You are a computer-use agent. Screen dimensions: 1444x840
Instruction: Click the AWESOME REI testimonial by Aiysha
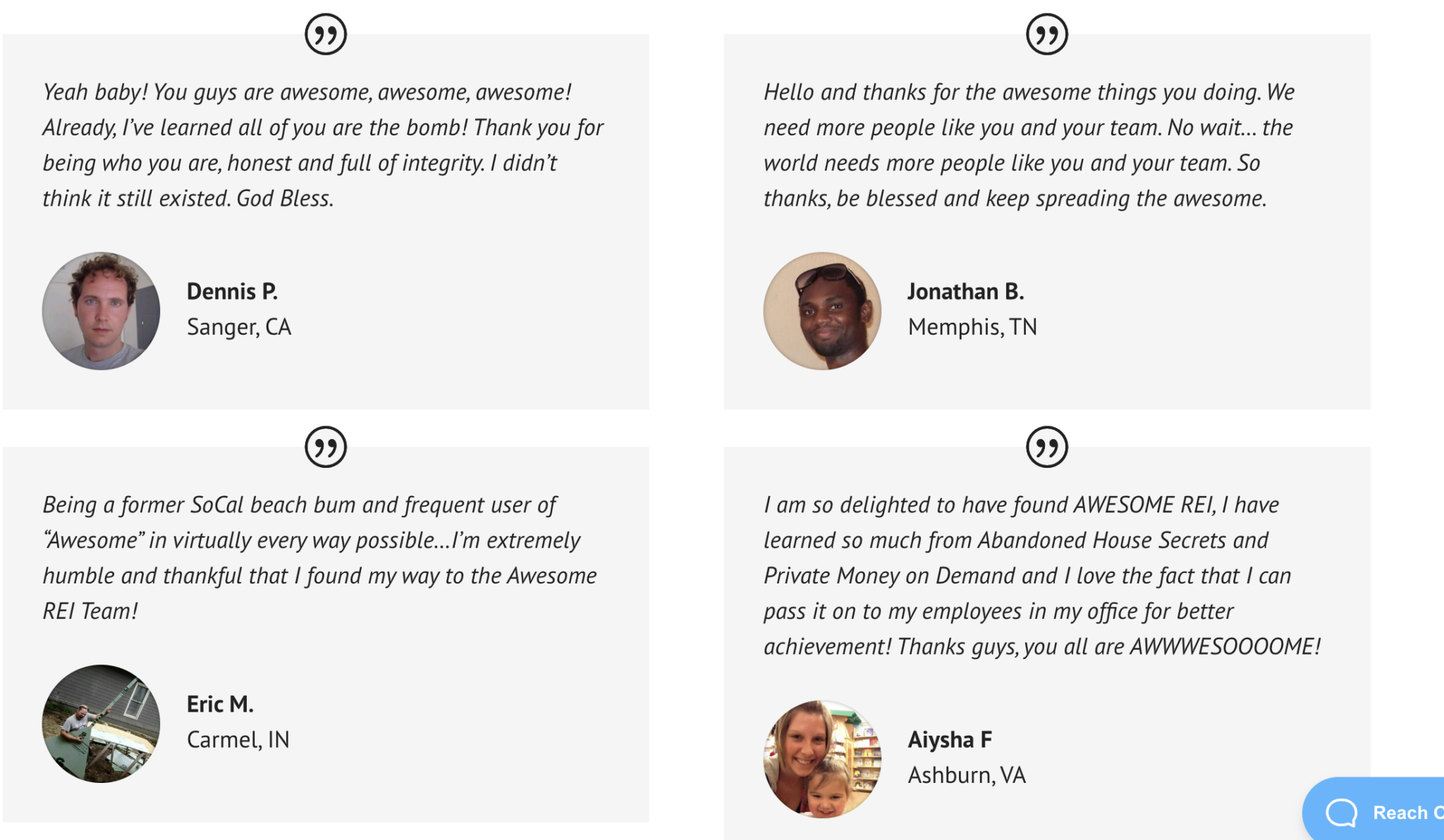coord(1042,576)
